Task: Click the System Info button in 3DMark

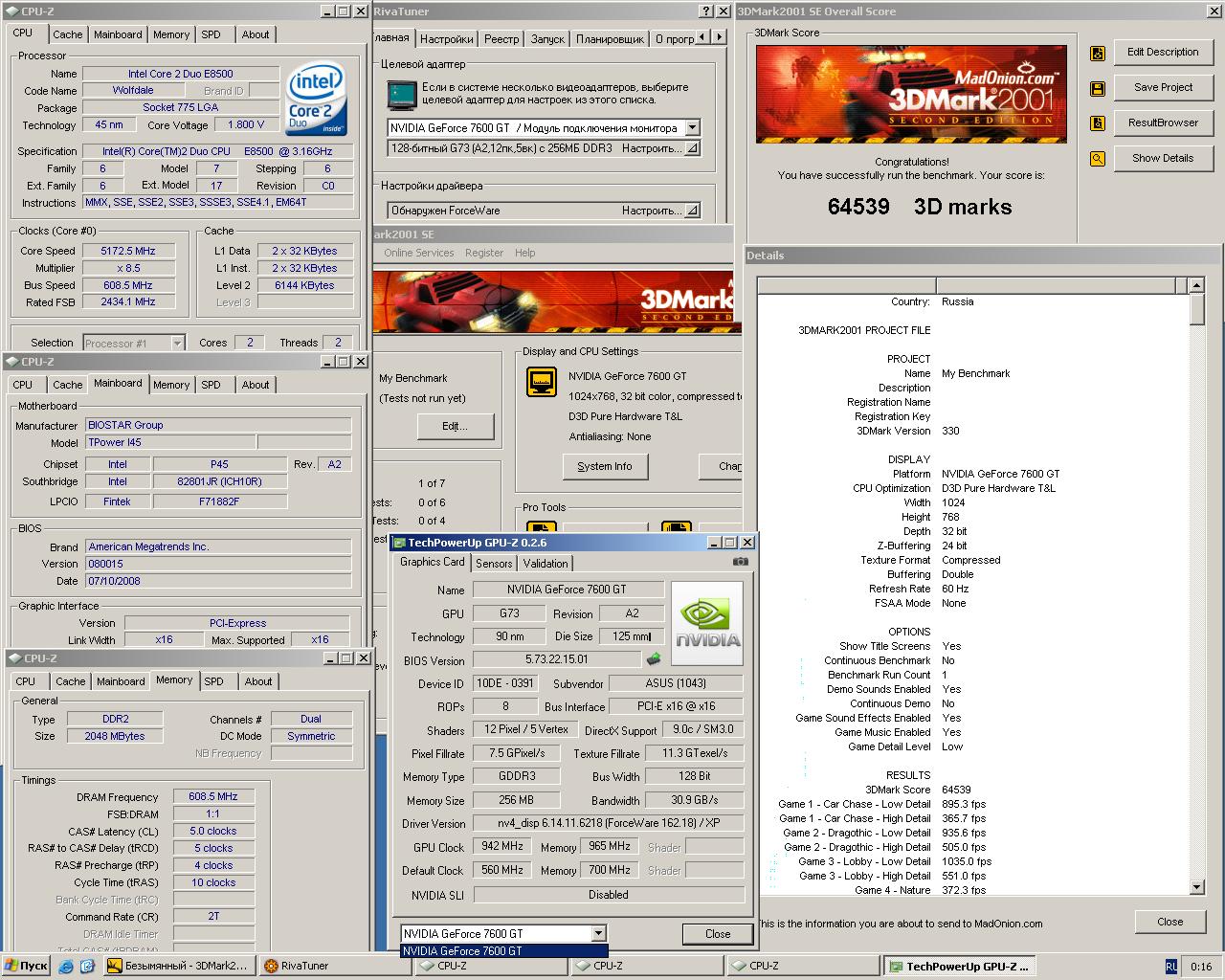Action: click(605, 466)
